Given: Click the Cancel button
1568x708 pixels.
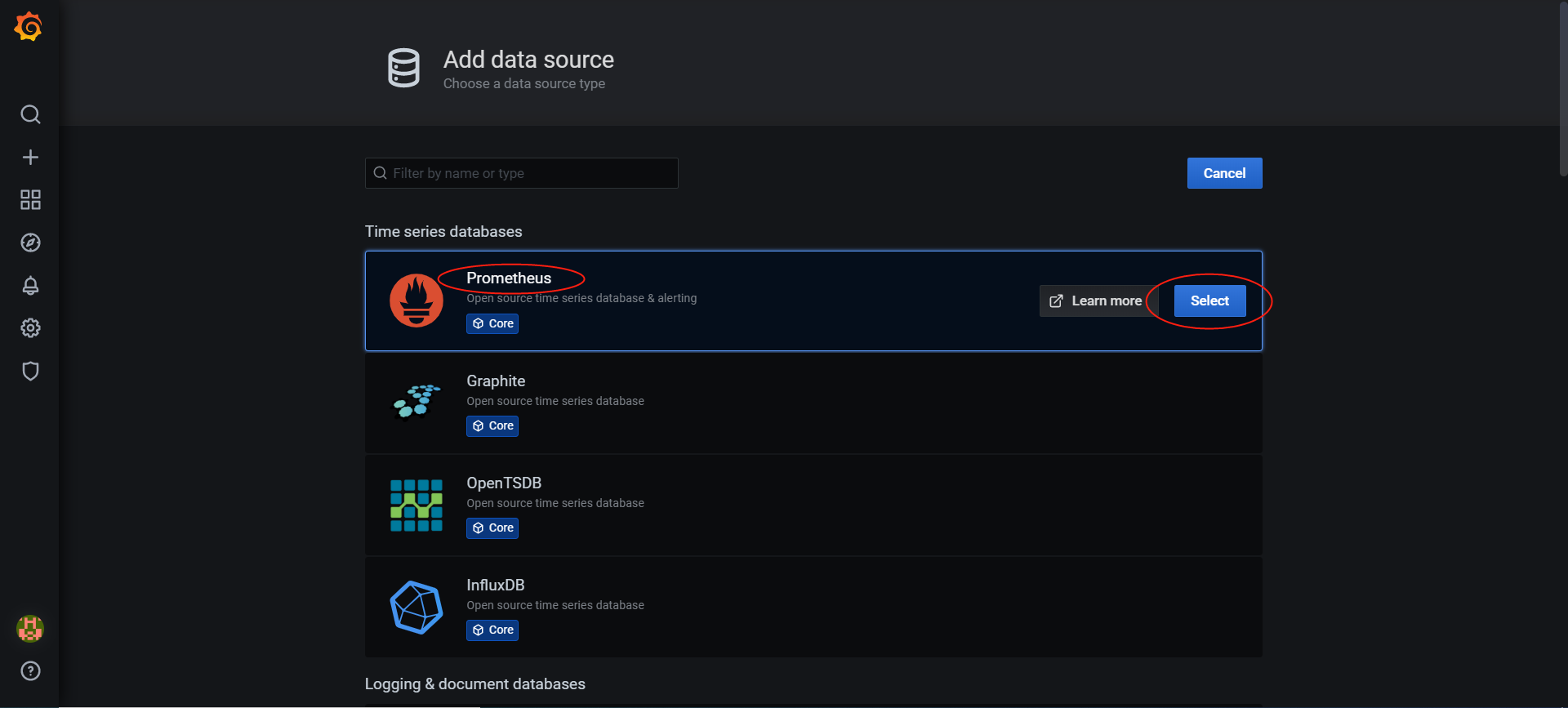Looking at the screenshot, I should click(x=1224, y=173).
